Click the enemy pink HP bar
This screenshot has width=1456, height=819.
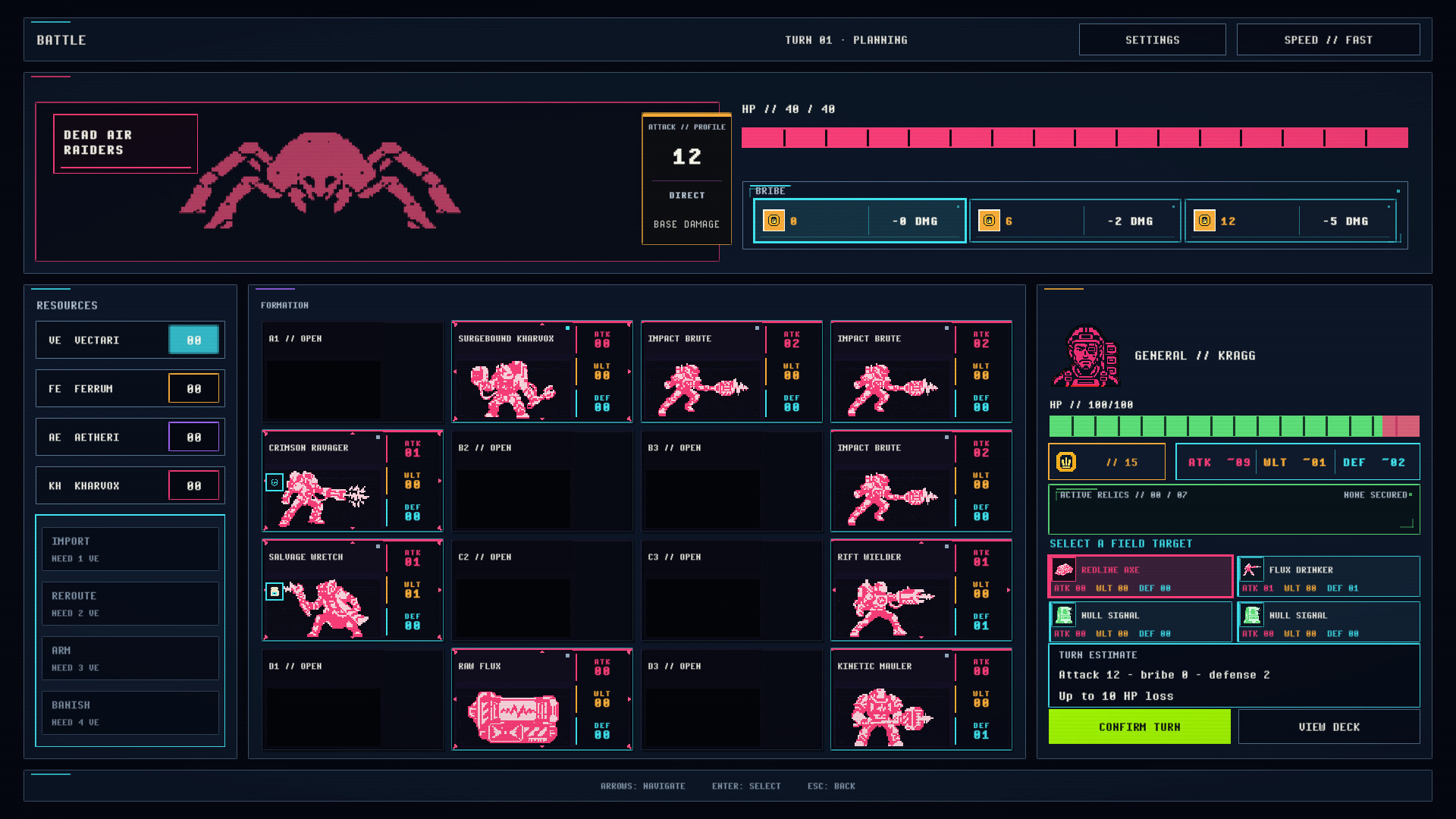(1075, 137)
